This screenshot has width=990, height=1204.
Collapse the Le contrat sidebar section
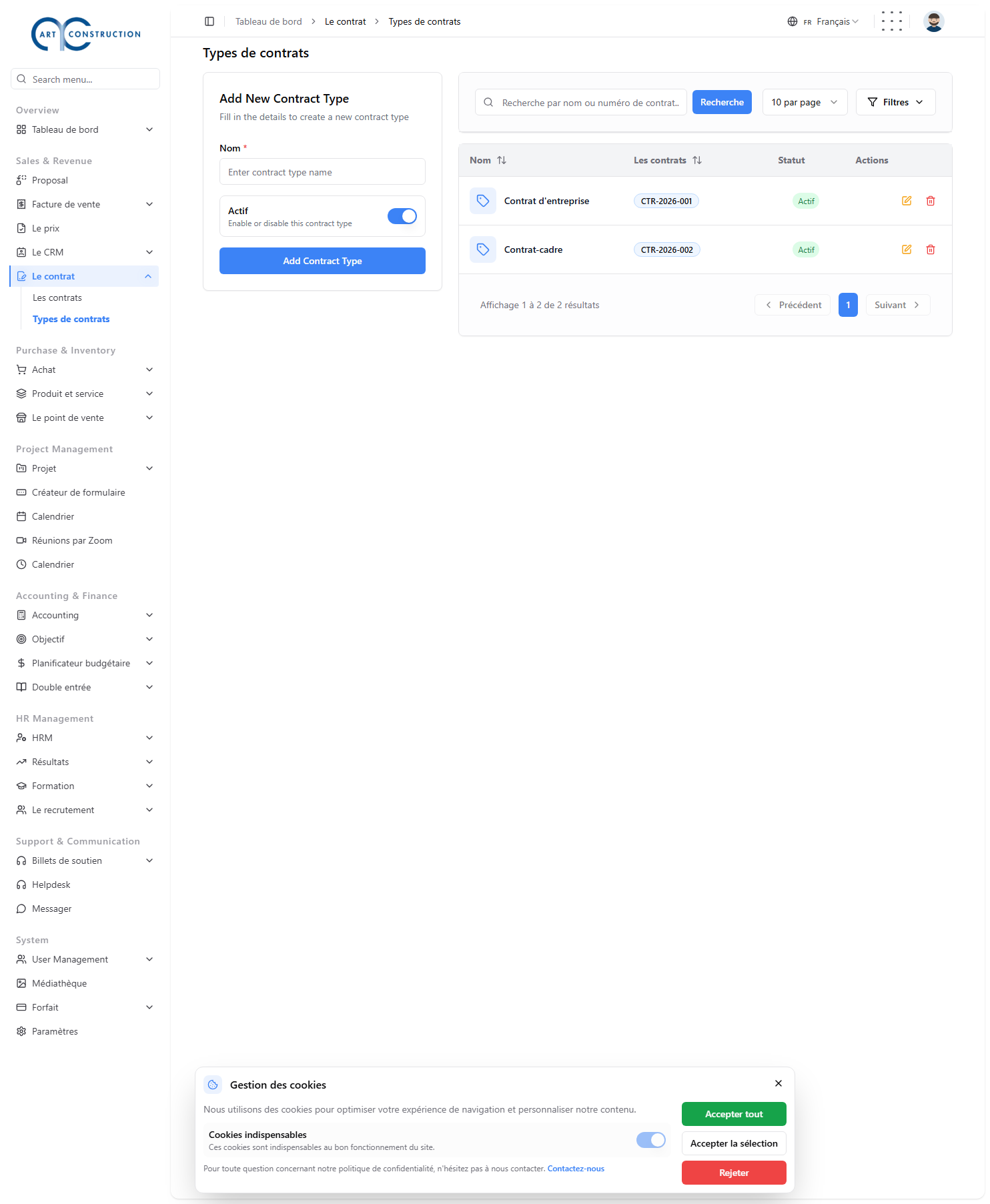[x=85, y=276]
